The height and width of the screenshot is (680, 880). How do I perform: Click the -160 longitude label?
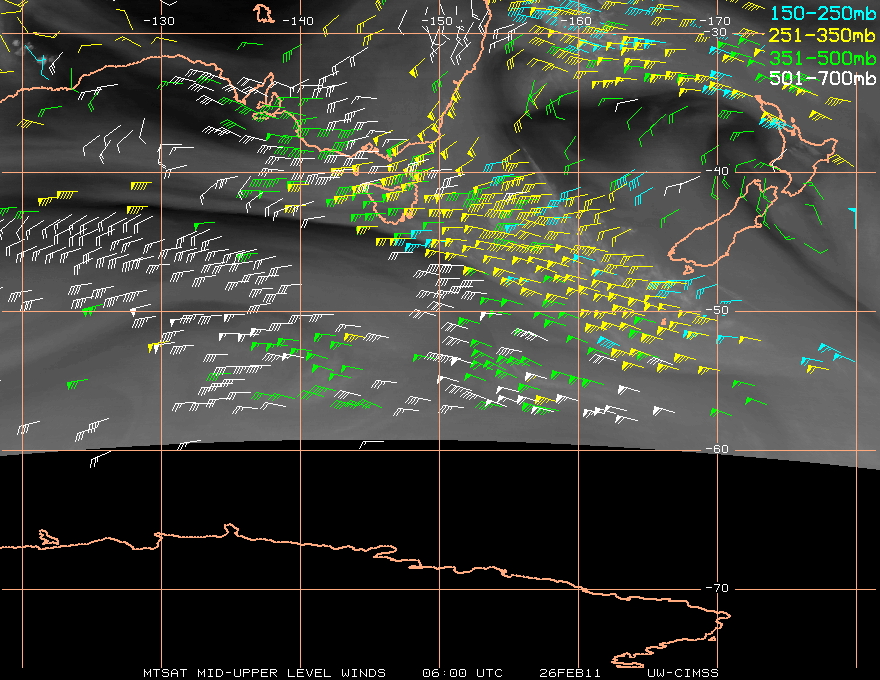tap(577, 21)
